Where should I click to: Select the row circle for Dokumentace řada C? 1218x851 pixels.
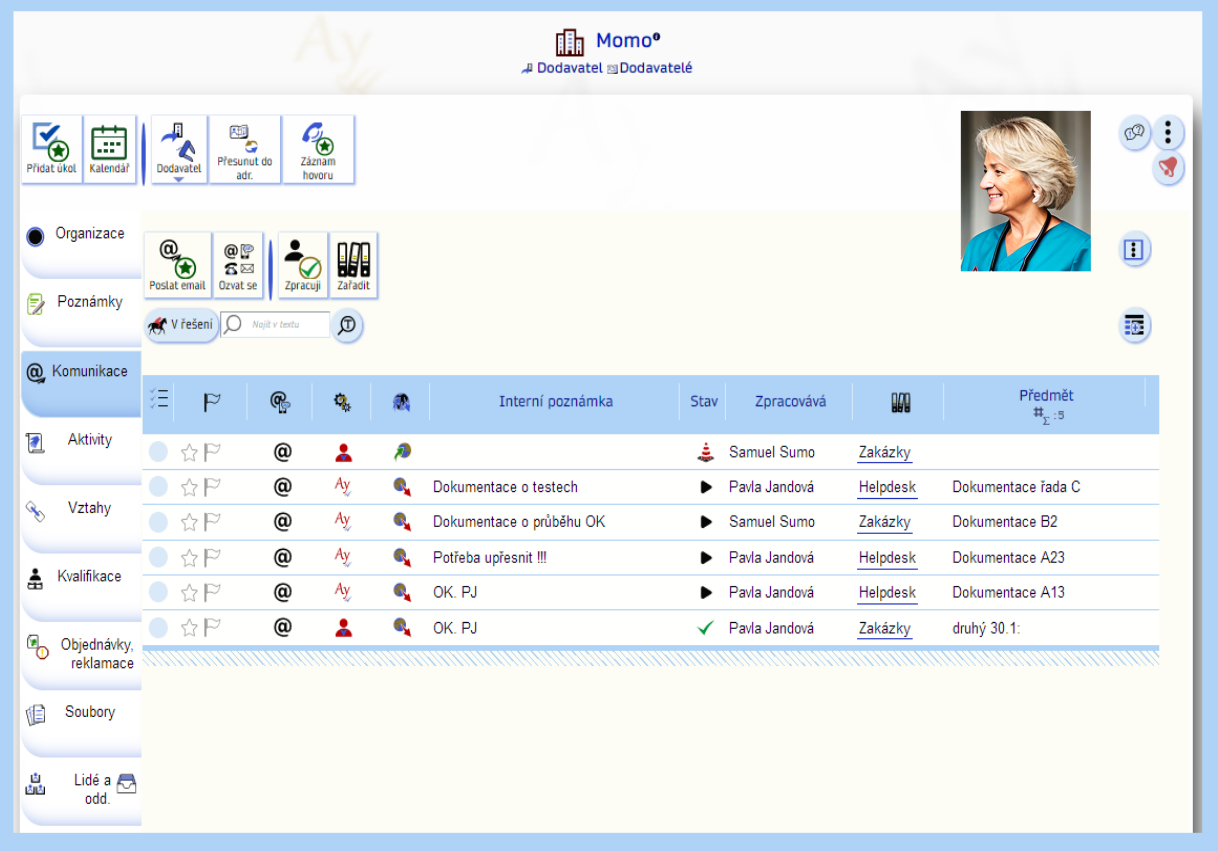158,487
